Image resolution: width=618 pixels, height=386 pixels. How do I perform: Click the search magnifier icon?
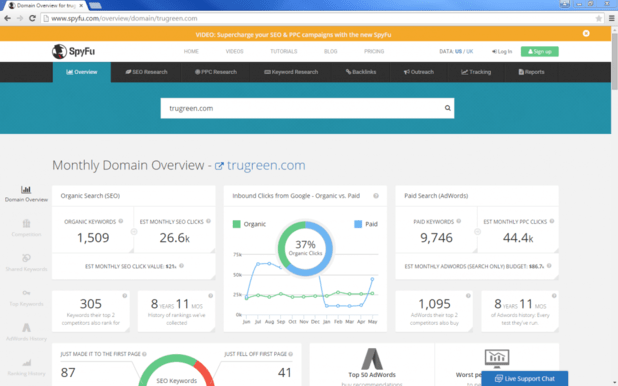click(447, 108)
